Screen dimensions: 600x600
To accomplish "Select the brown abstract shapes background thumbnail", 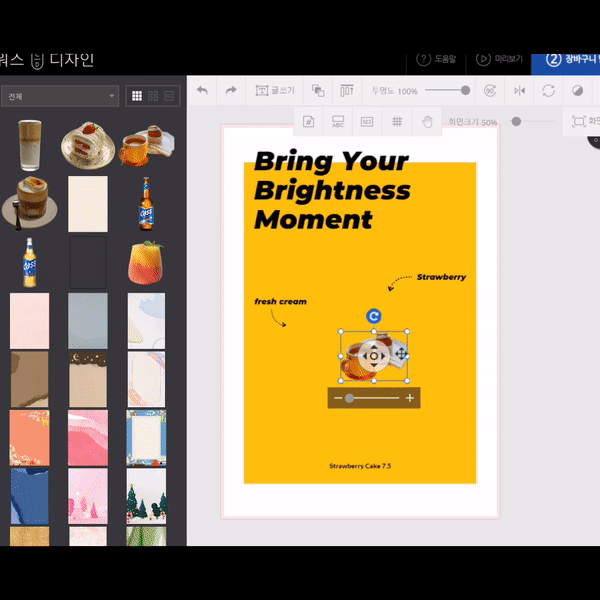I will 29,379.
